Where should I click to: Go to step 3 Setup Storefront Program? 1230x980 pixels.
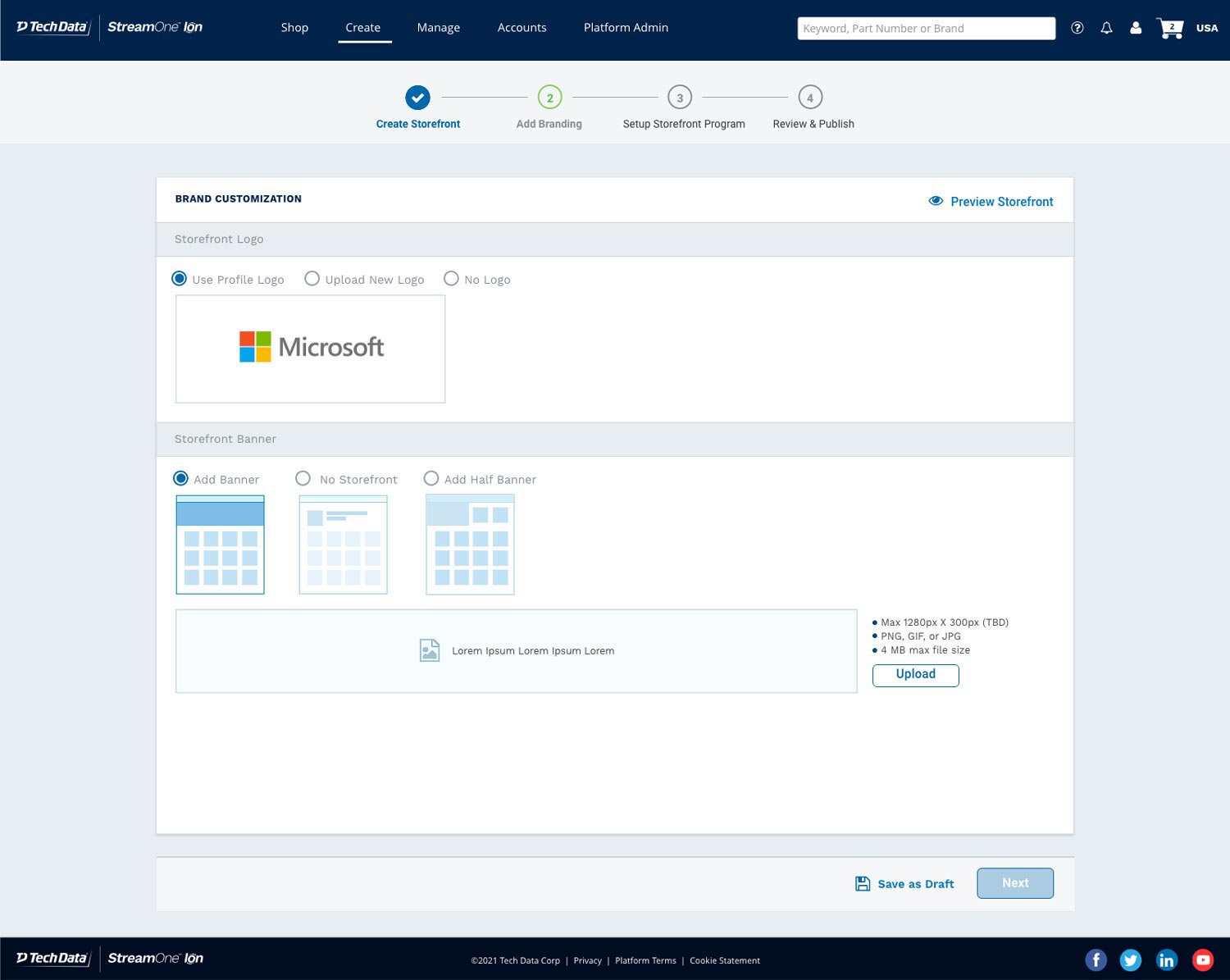click(x=680, y=98)
